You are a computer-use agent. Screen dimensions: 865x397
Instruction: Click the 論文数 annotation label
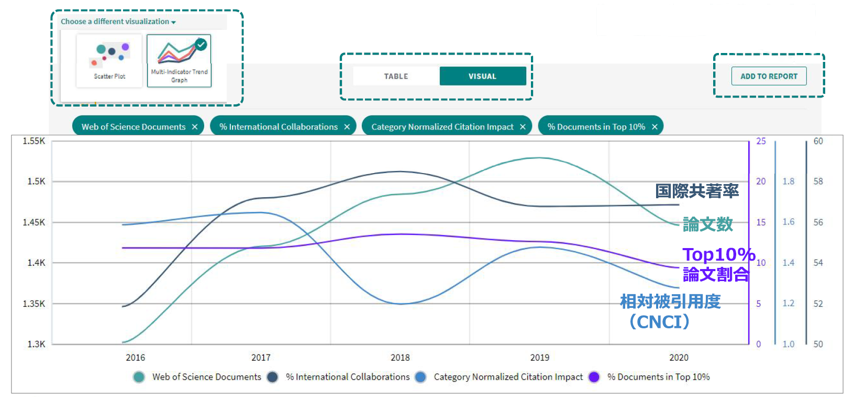(x=708, y=224)
